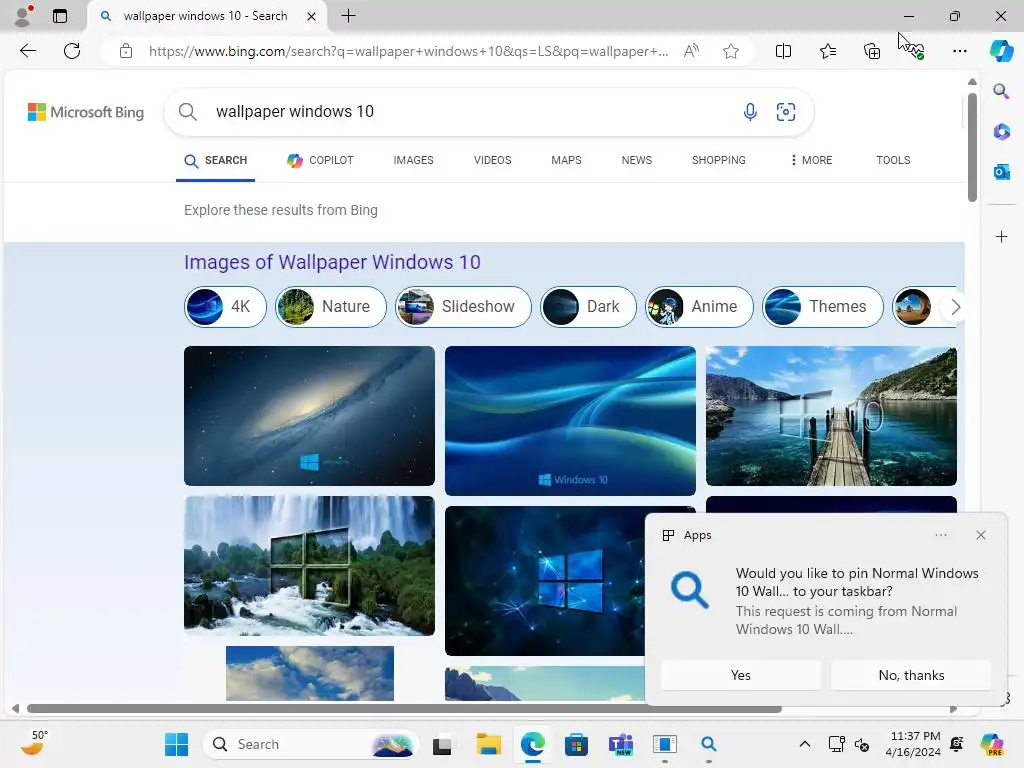The width and height of the screenshot is (1024, 768).
Task: Switch to the VIDEOS tab
Action: pyautogui.click(x=492, y=161)
